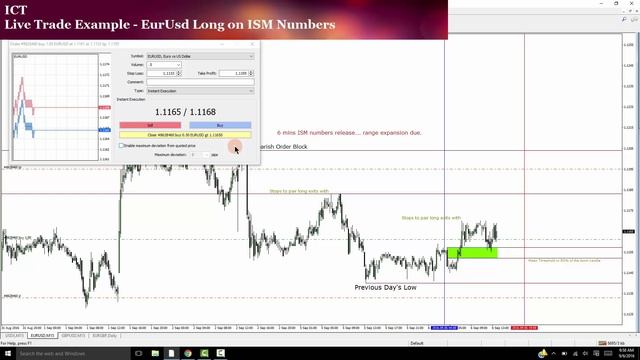Click the Bearish Order Block label
The width and height of the screenshot is (640, 360).
pyautogui.click(x=283, y=147)
